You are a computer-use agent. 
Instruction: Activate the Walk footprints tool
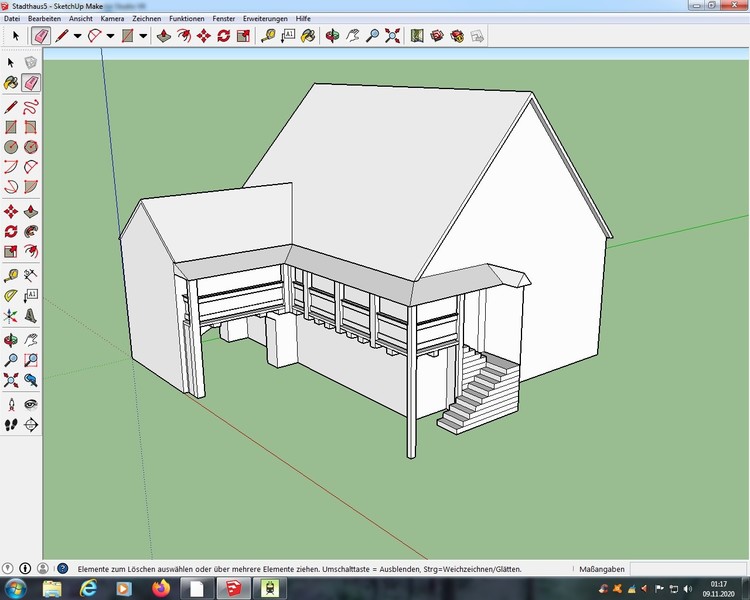[11, 425]
